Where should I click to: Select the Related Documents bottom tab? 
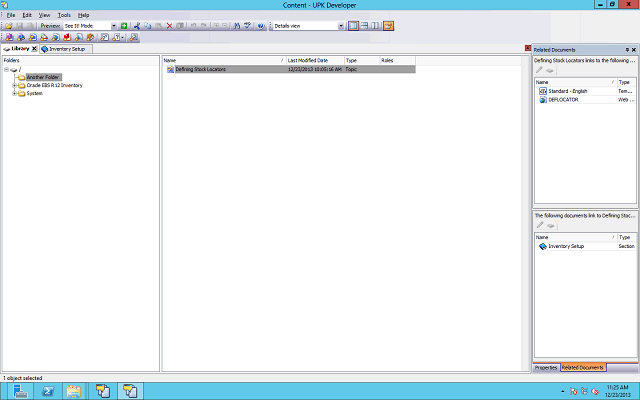pos(582,368)
